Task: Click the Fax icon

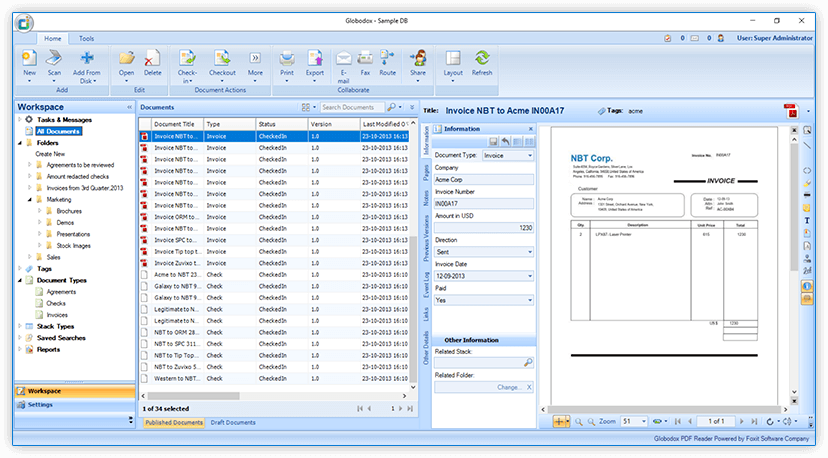Action: (365, 58)
